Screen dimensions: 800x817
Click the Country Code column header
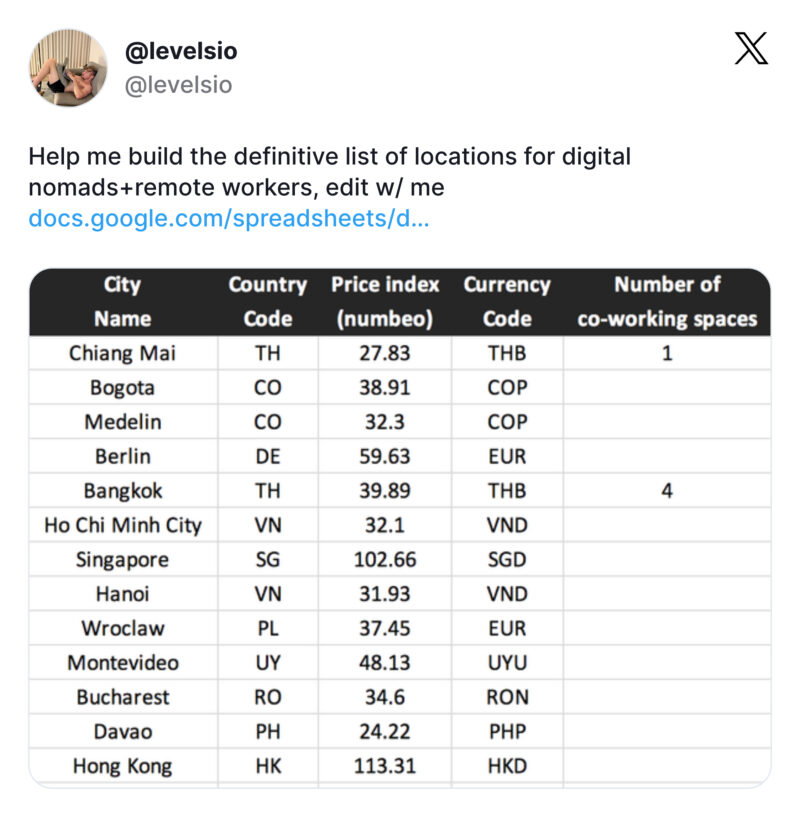coord(267,301)
